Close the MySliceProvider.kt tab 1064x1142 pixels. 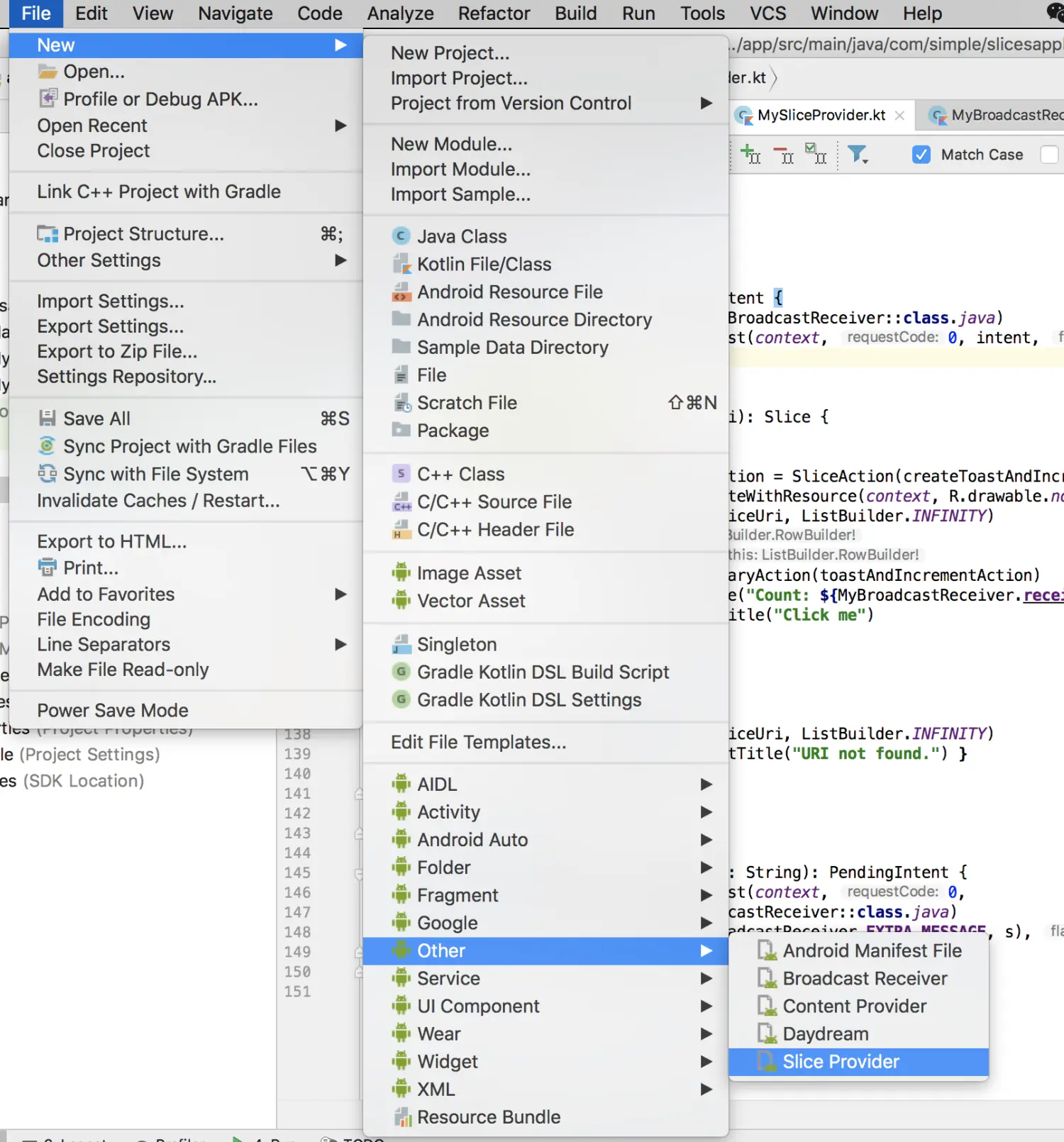point(899,116)
